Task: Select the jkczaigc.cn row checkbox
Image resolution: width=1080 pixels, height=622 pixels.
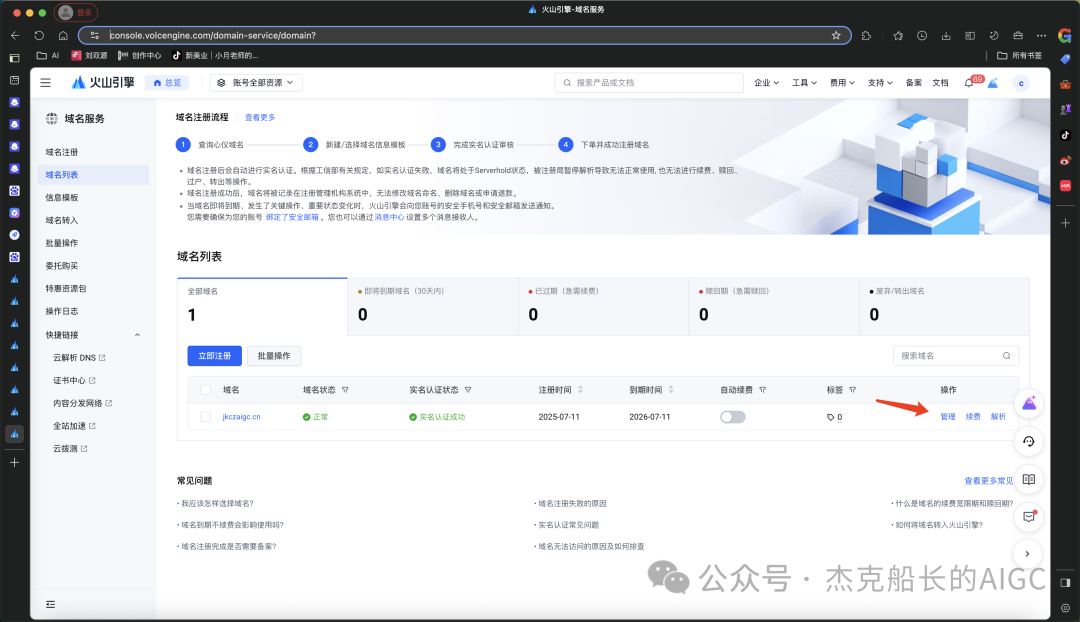Action: (x=205, y=417)
